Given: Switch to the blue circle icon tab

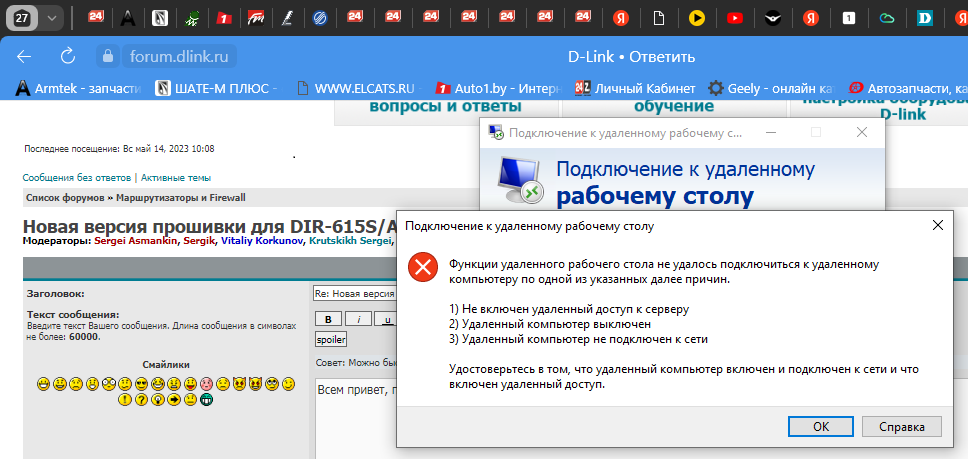Looking at the screenshot, I should click(320, 18).
